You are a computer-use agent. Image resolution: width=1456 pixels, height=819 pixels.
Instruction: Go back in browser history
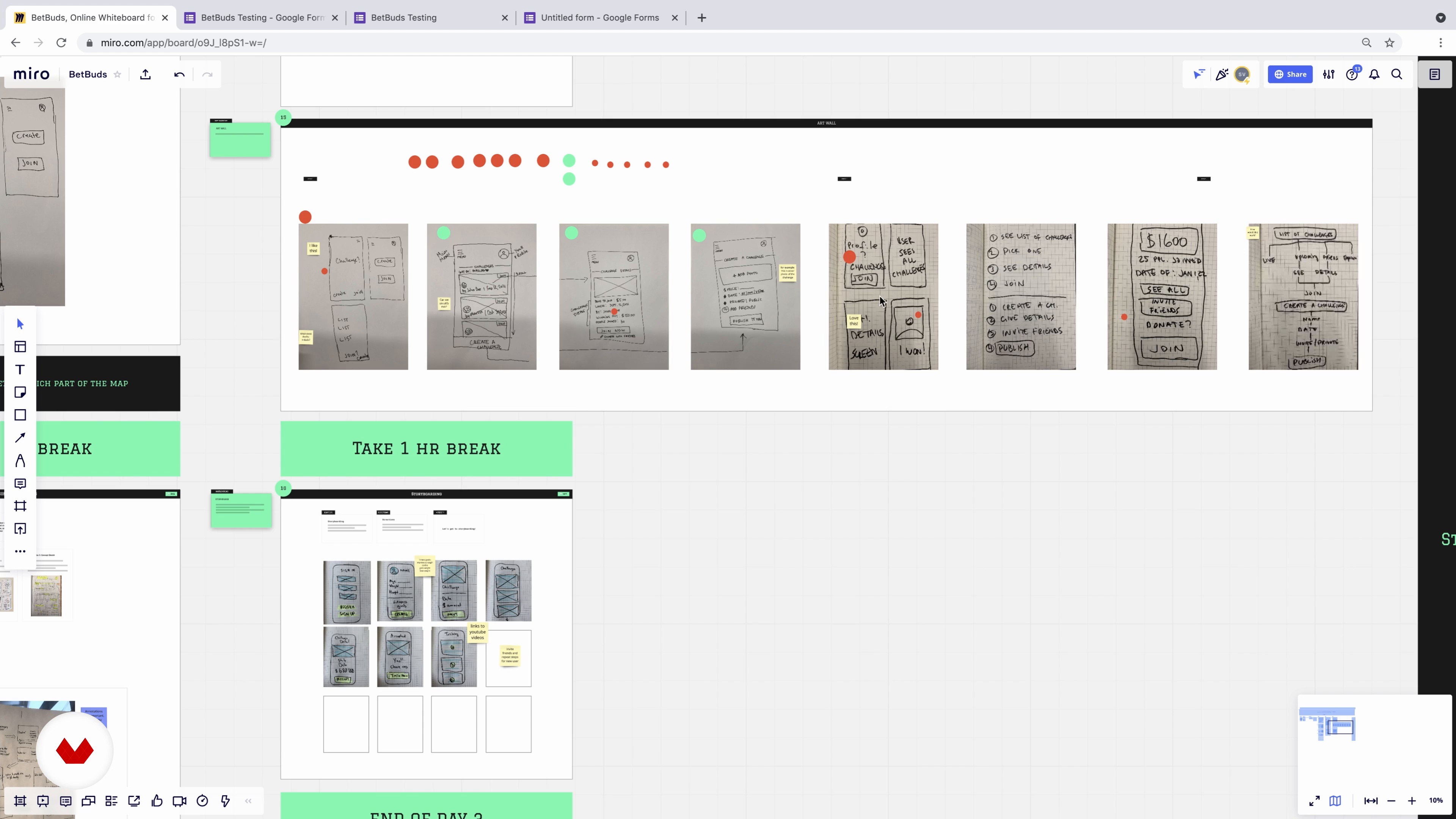(15, 42)
